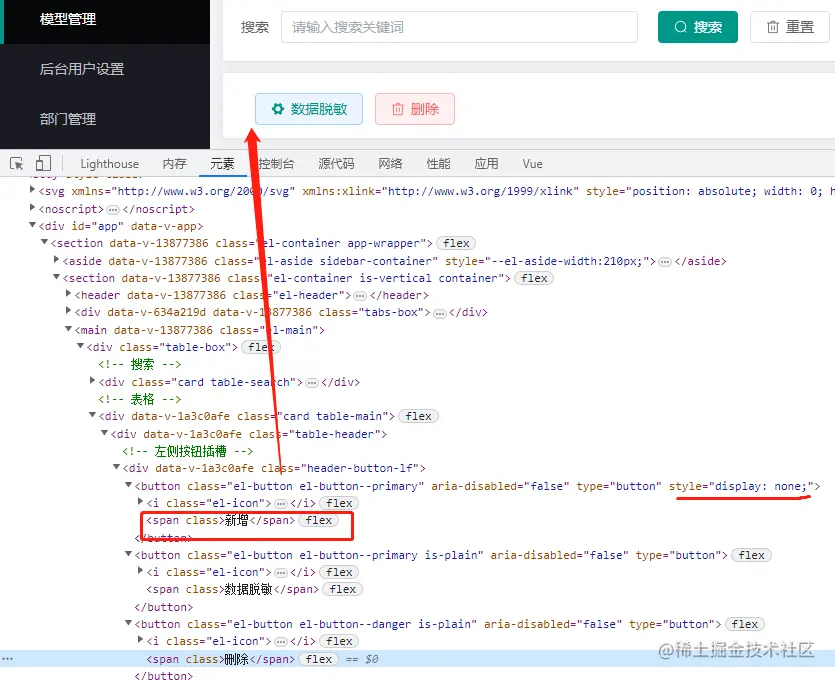Toggle the device toolbar icon
Screen dimensions: 835x680
coord(43,163)
